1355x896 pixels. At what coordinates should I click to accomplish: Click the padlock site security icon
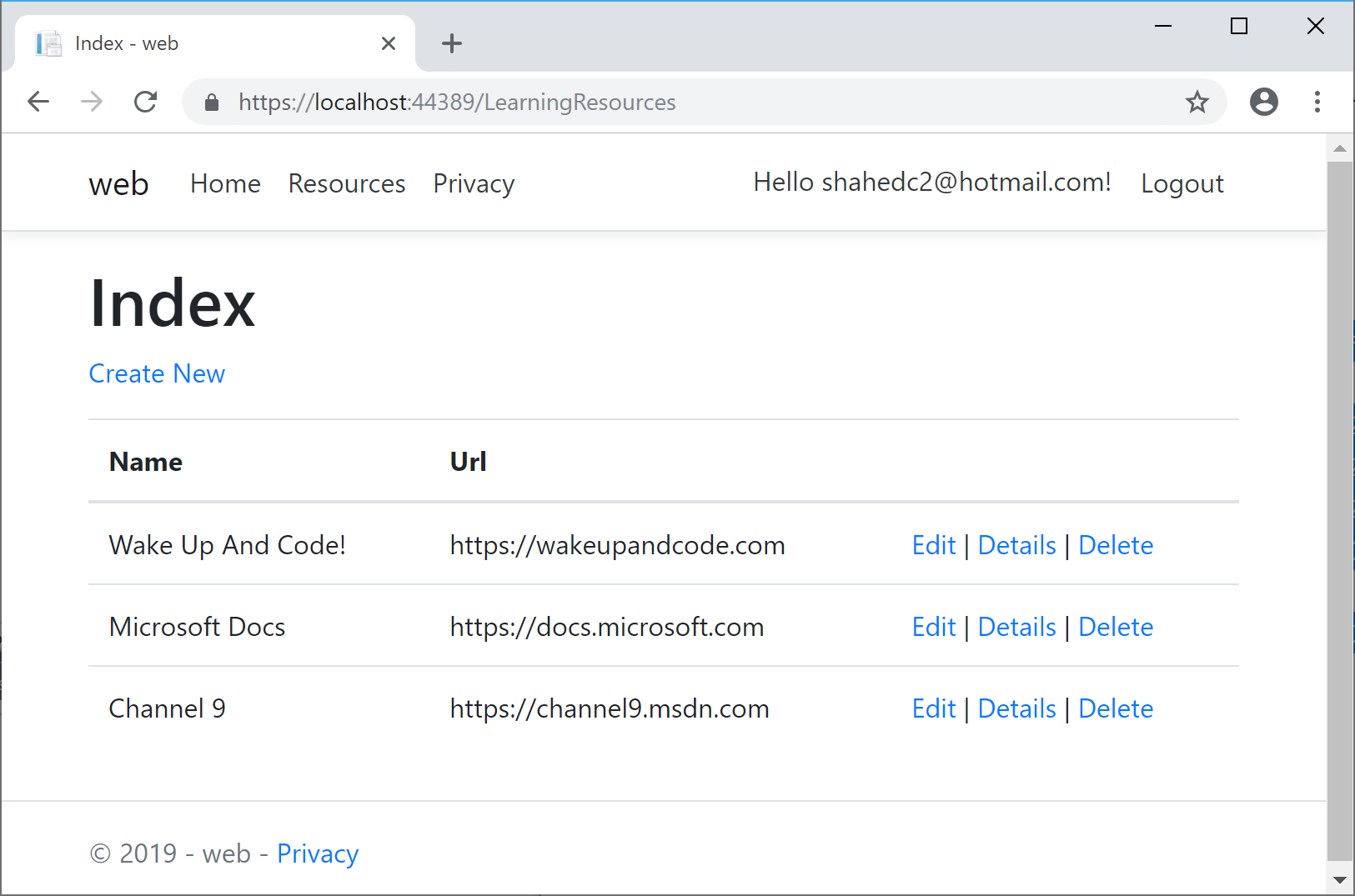click(x=212, y=103)
